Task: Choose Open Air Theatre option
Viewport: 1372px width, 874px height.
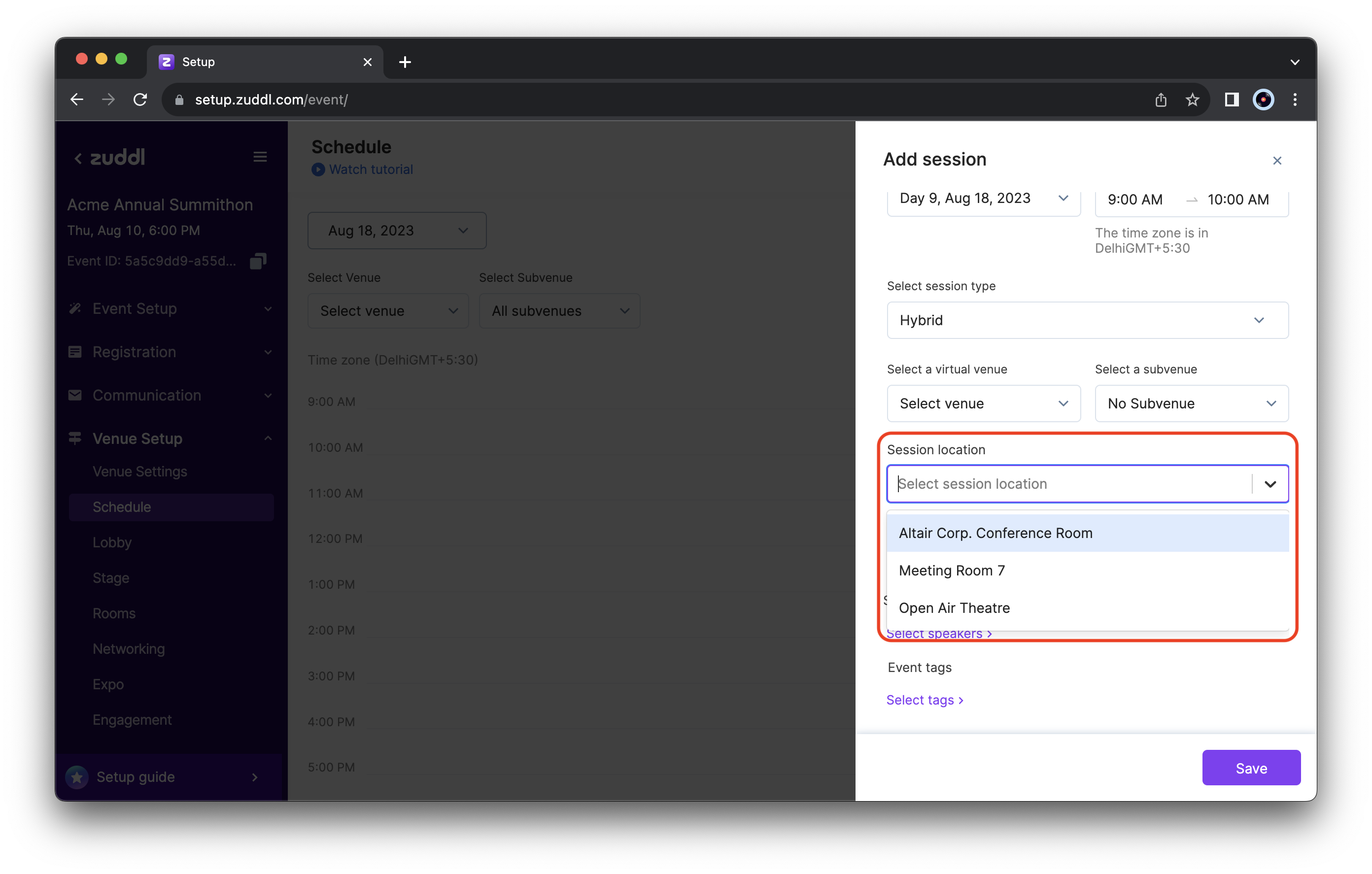Action: pos(954,608)
